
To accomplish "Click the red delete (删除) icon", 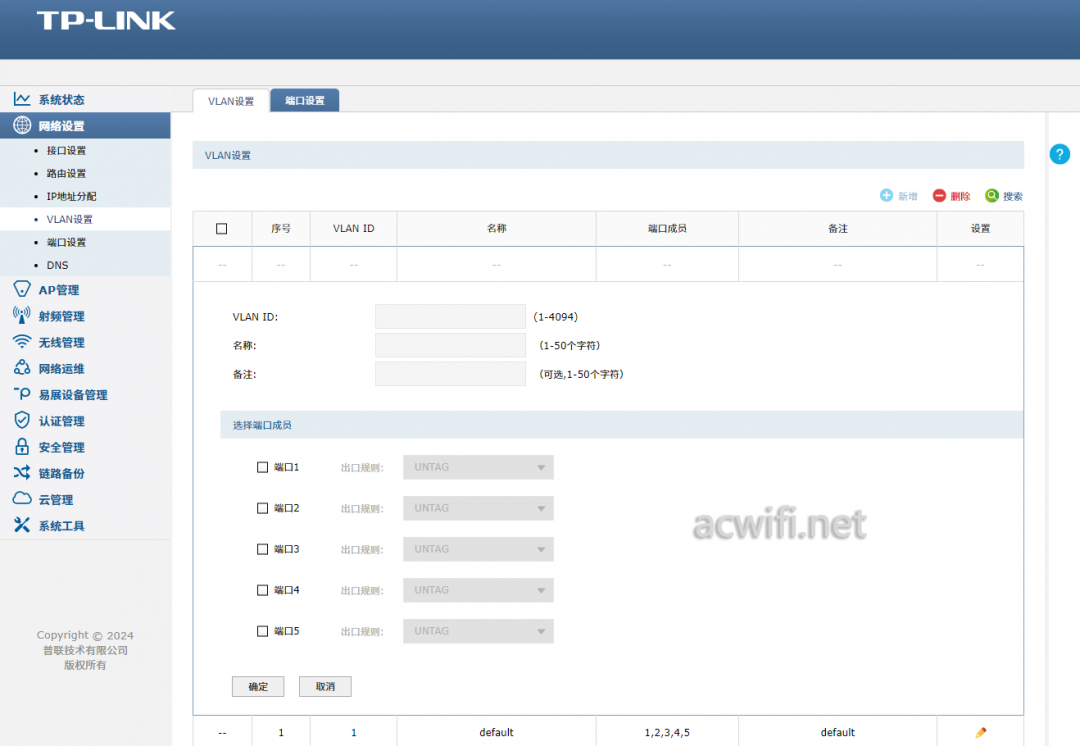I will (x=939, y=196).
